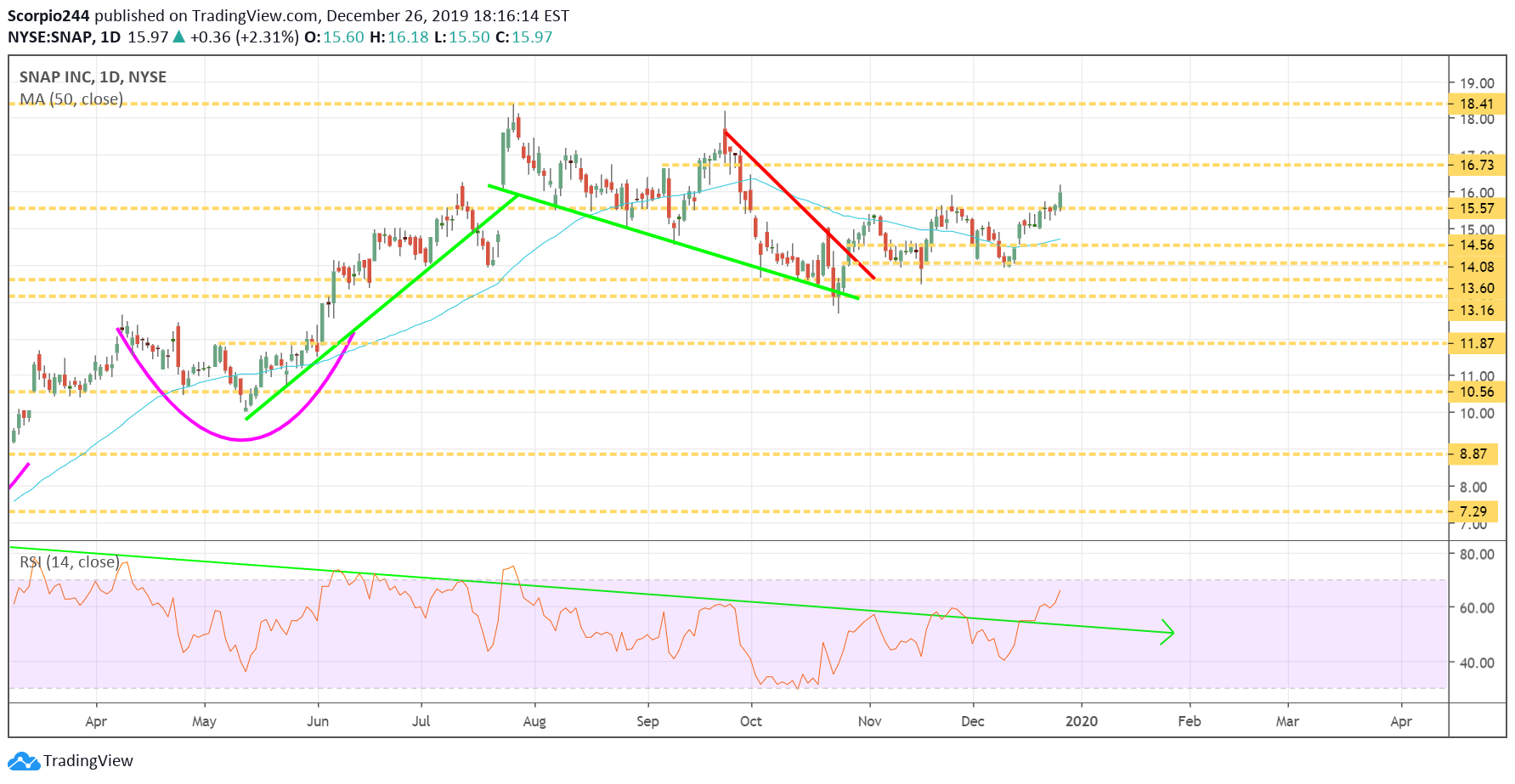Click the Aug label on time axis

(534, 722)
